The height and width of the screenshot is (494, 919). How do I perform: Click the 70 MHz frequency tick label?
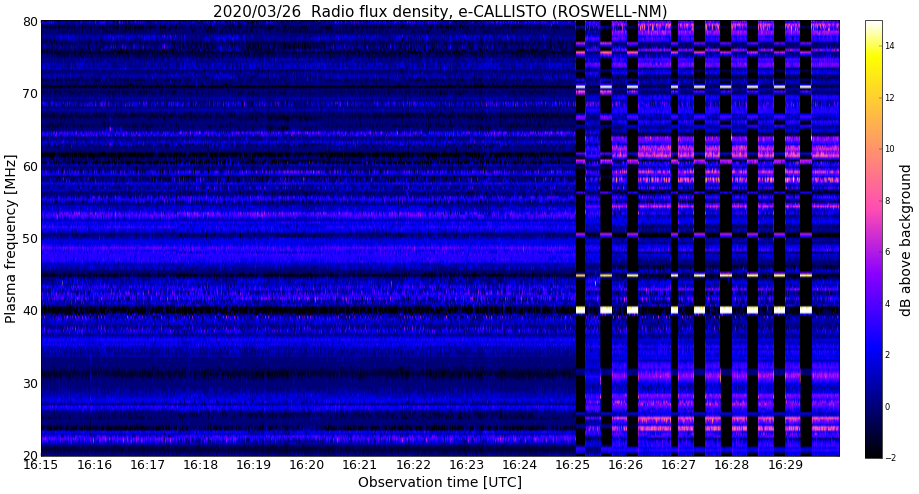[x=30, y=94]
